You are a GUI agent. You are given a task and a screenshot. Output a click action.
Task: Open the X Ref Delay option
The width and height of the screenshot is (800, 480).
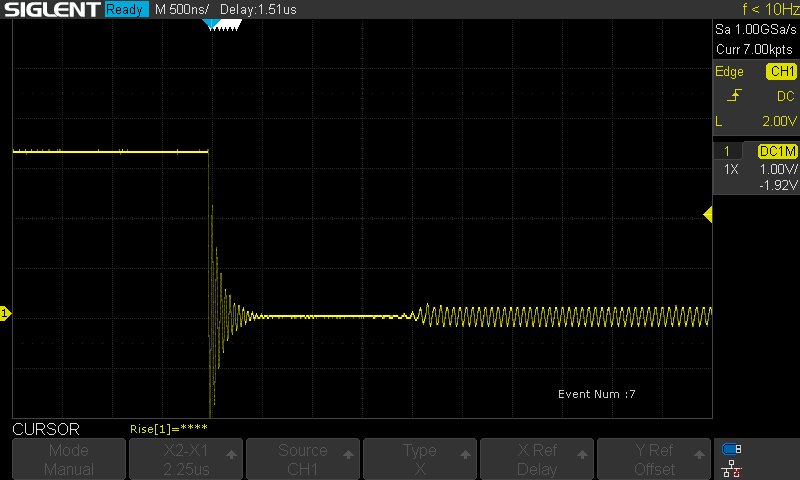pyautogui.click(x=537, y=460)
